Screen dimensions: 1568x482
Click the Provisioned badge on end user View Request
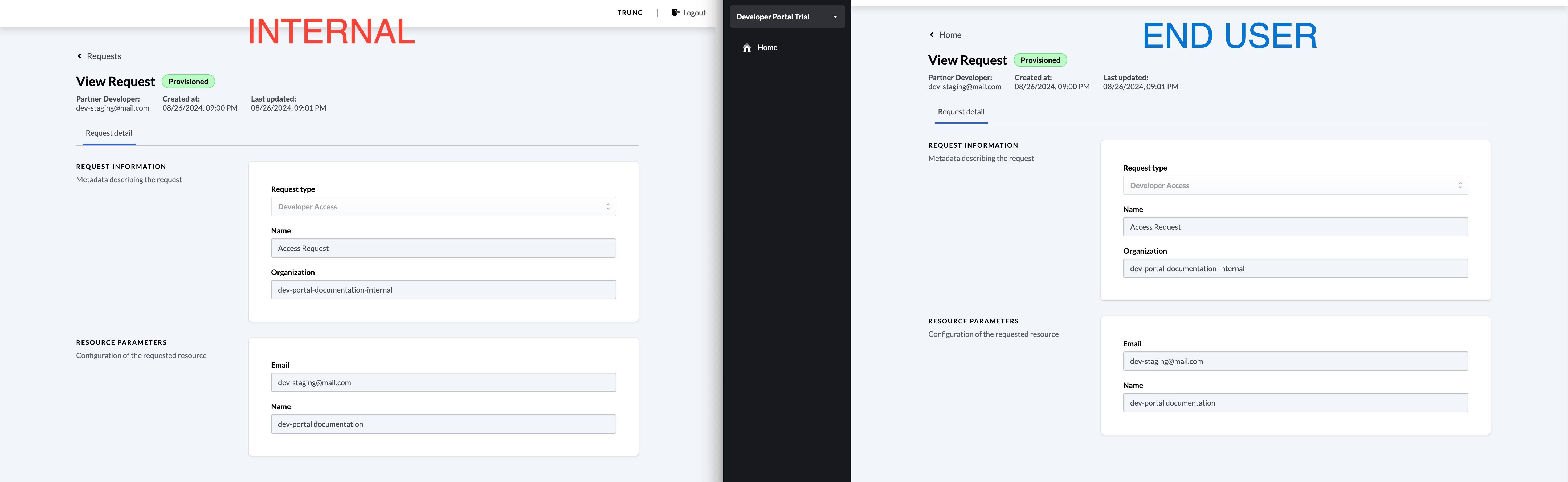tap(1040, 60)
